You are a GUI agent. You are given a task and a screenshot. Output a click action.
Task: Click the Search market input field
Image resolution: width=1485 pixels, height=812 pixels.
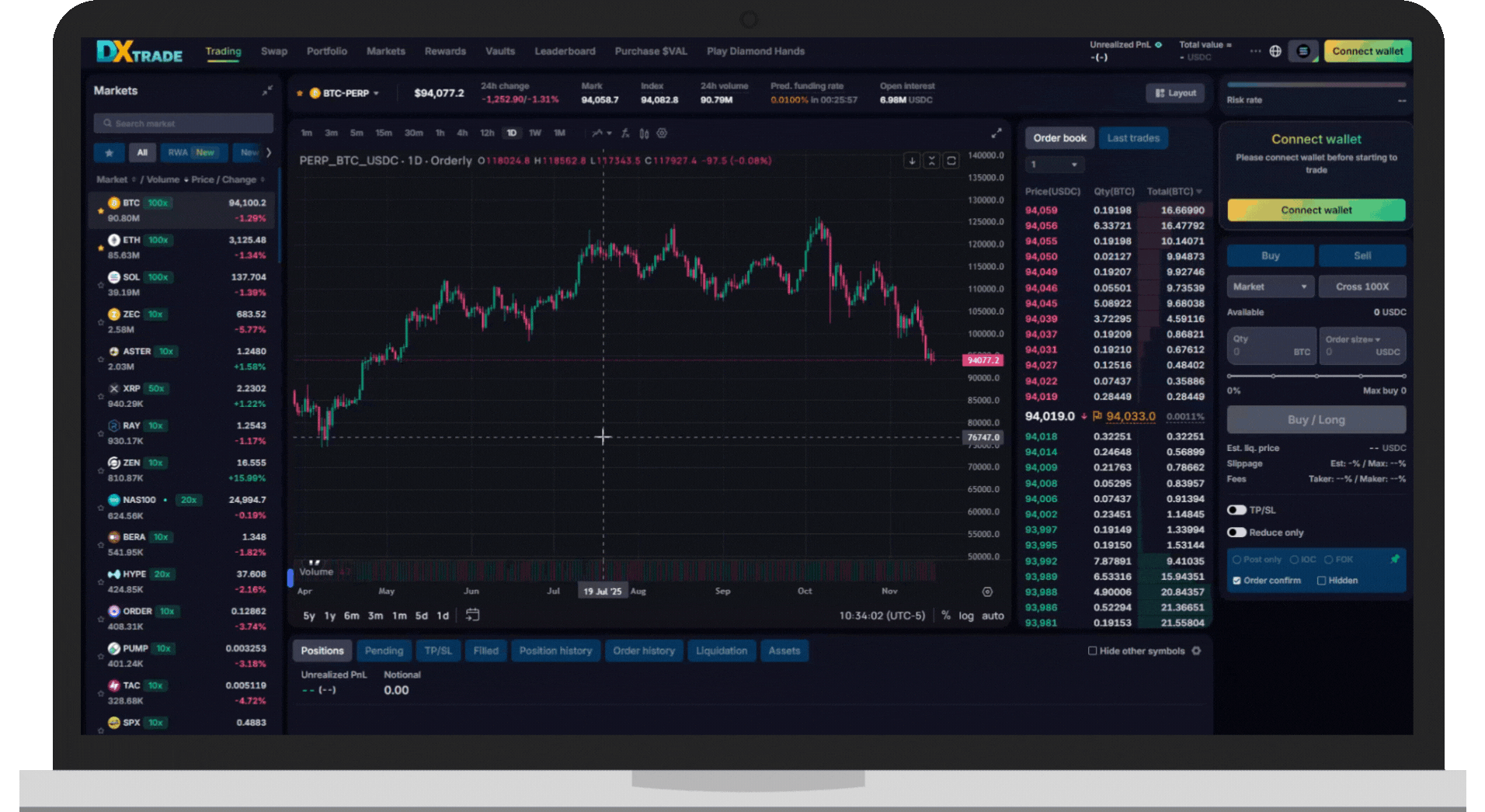(x=183, y=123)
